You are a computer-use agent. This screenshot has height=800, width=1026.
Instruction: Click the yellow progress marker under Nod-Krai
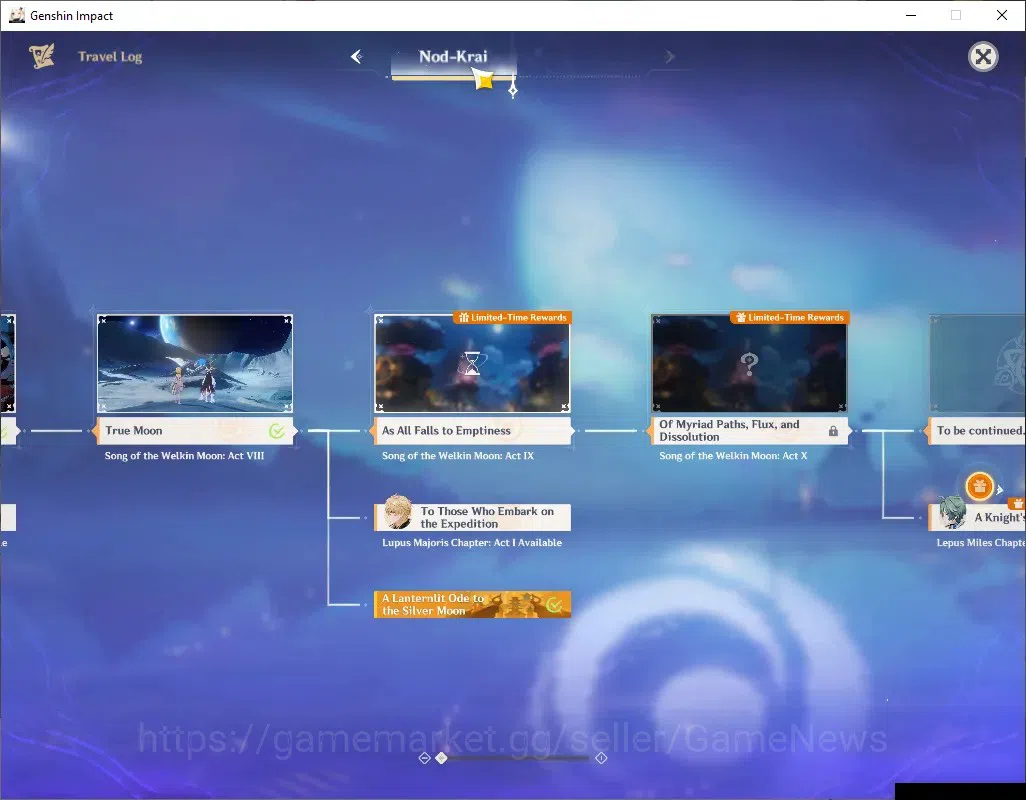coord(483,80)
